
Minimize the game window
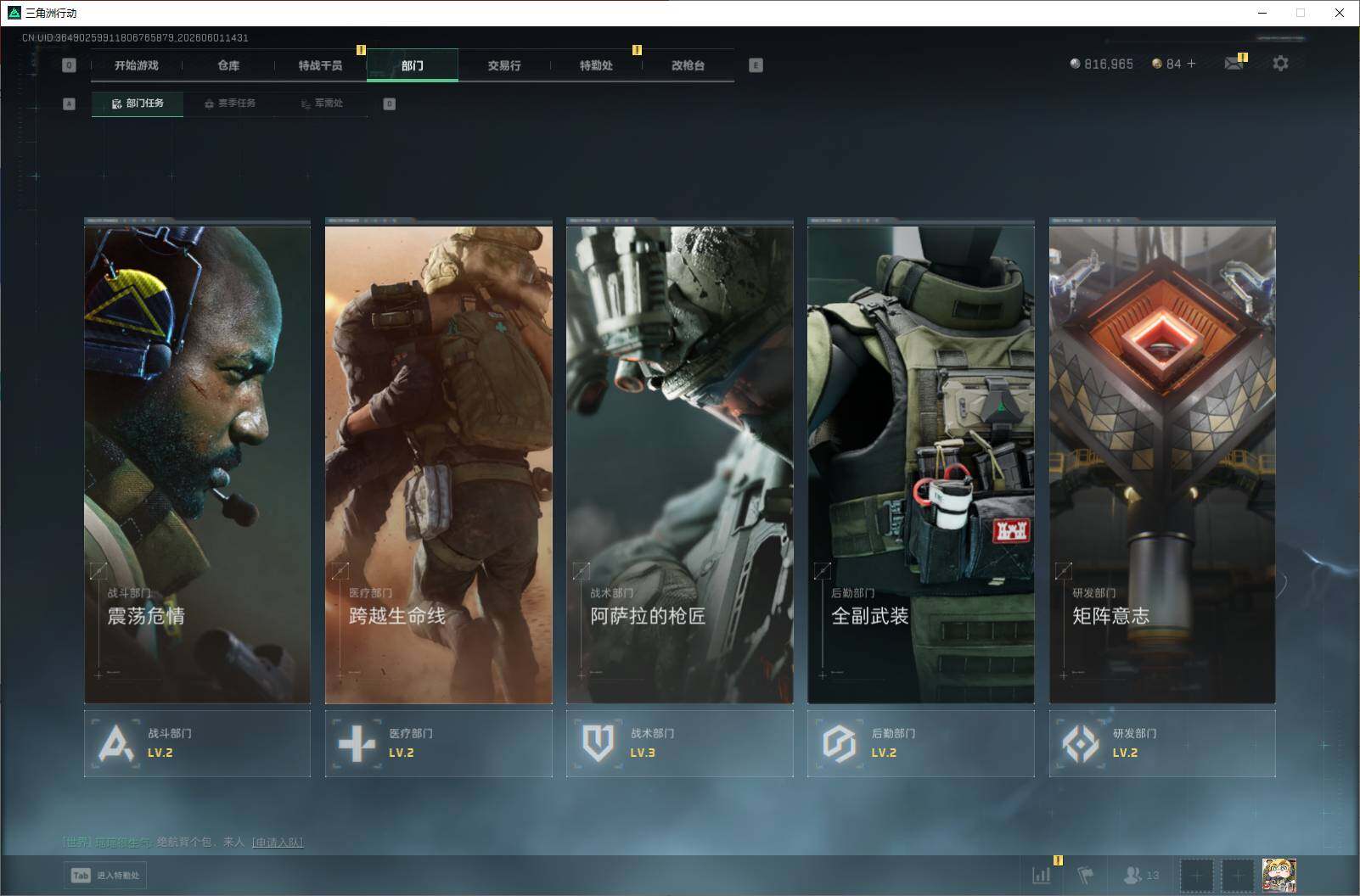coord(1262,13)
